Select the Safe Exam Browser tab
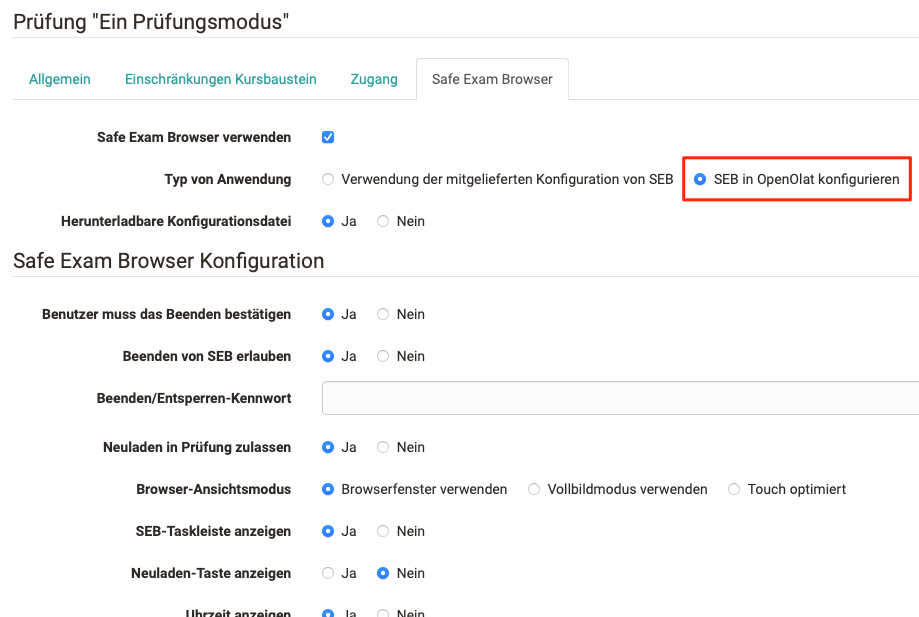This screenshot has width=919, height=617. pyautogui.click(x=492, y=78)
